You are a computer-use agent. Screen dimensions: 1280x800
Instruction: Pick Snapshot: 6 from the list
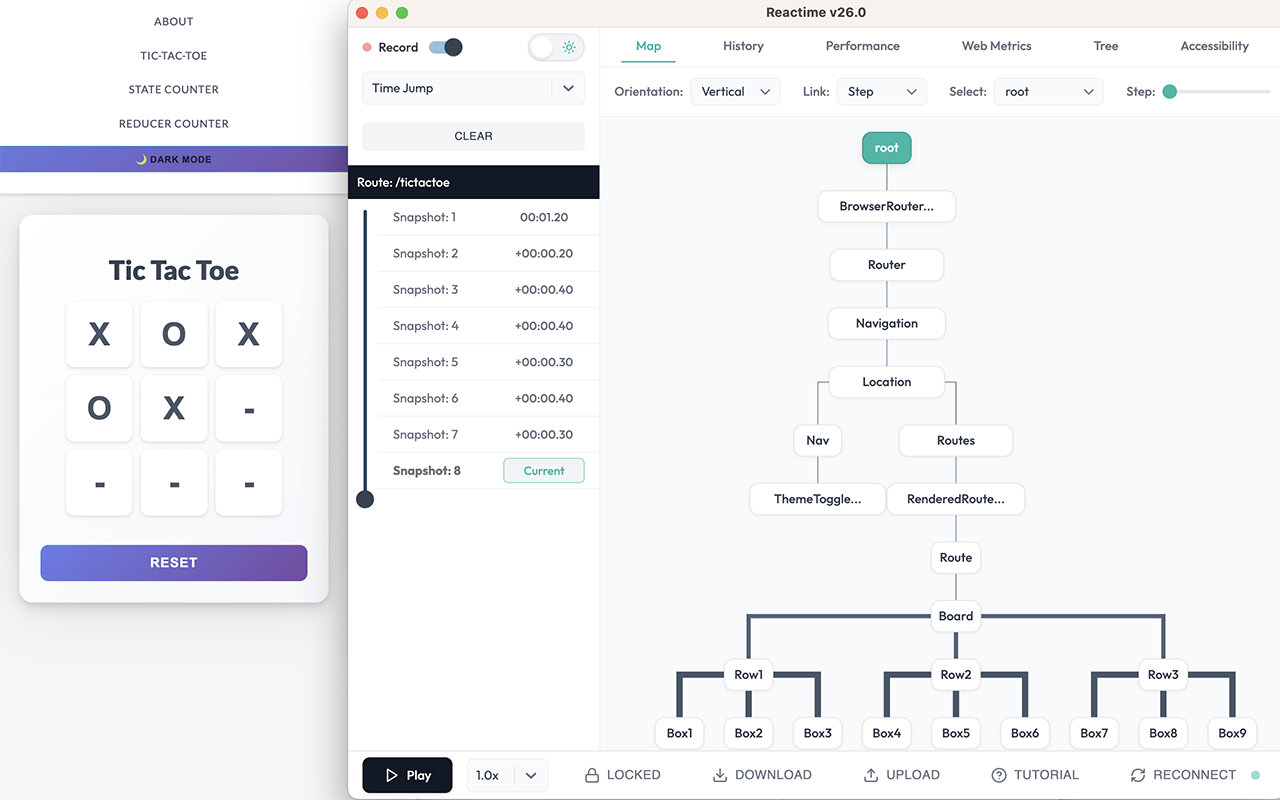pos(488,398)
